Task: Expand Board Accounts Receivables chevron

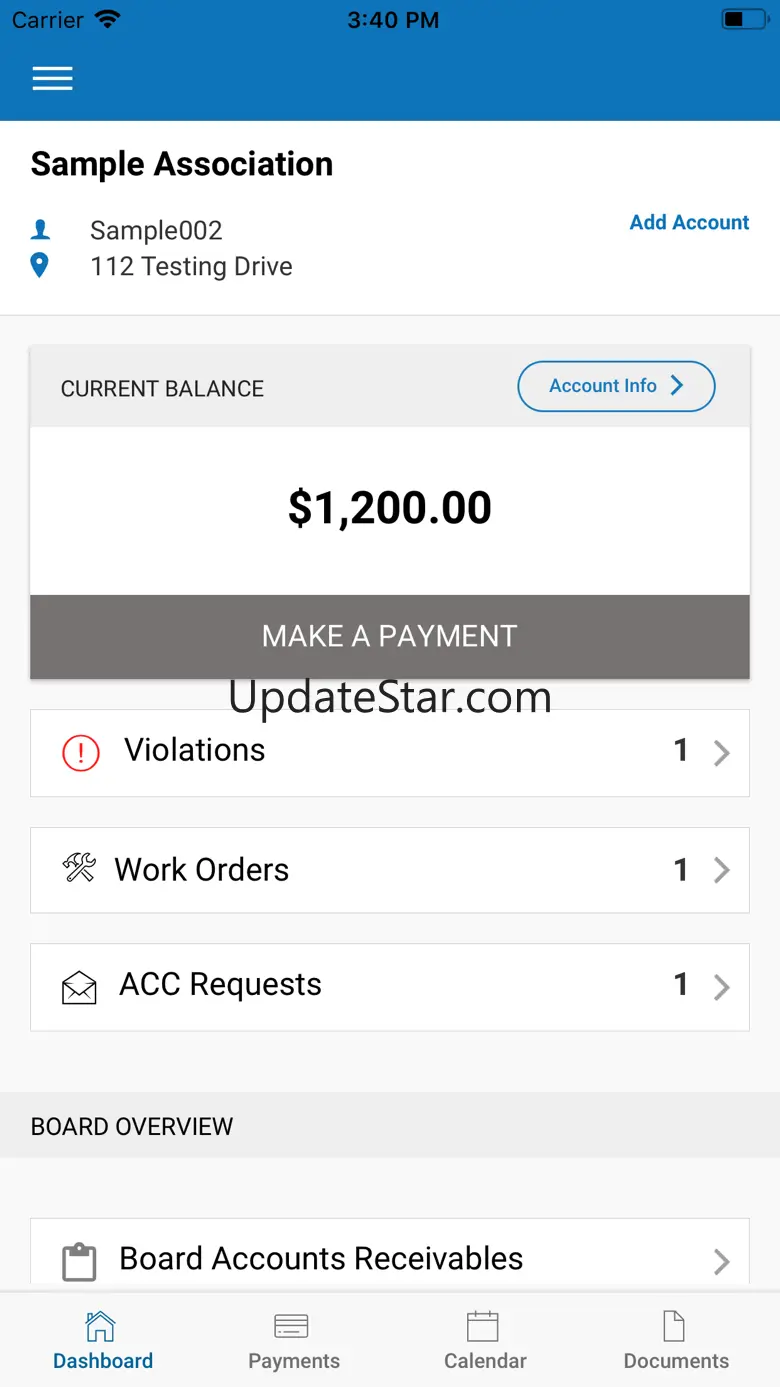Action: [x=721, y=1261]
